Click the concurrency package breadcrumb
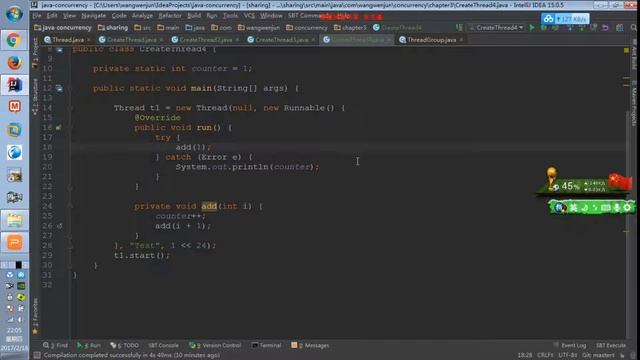640x360 pixels. (307, 28)
